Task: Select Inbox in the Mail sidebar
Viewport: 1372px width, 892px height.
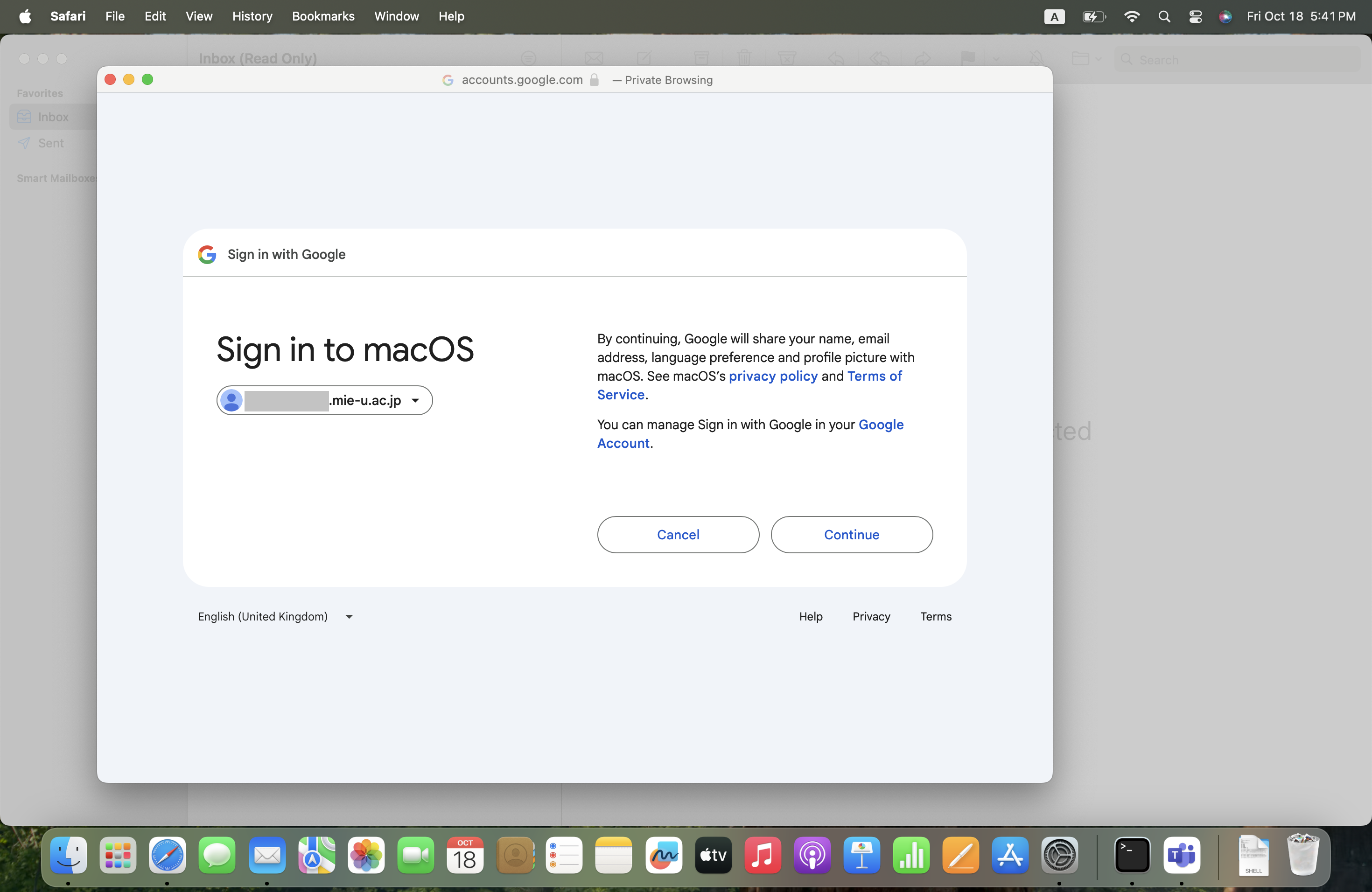Action: point(53,117)
